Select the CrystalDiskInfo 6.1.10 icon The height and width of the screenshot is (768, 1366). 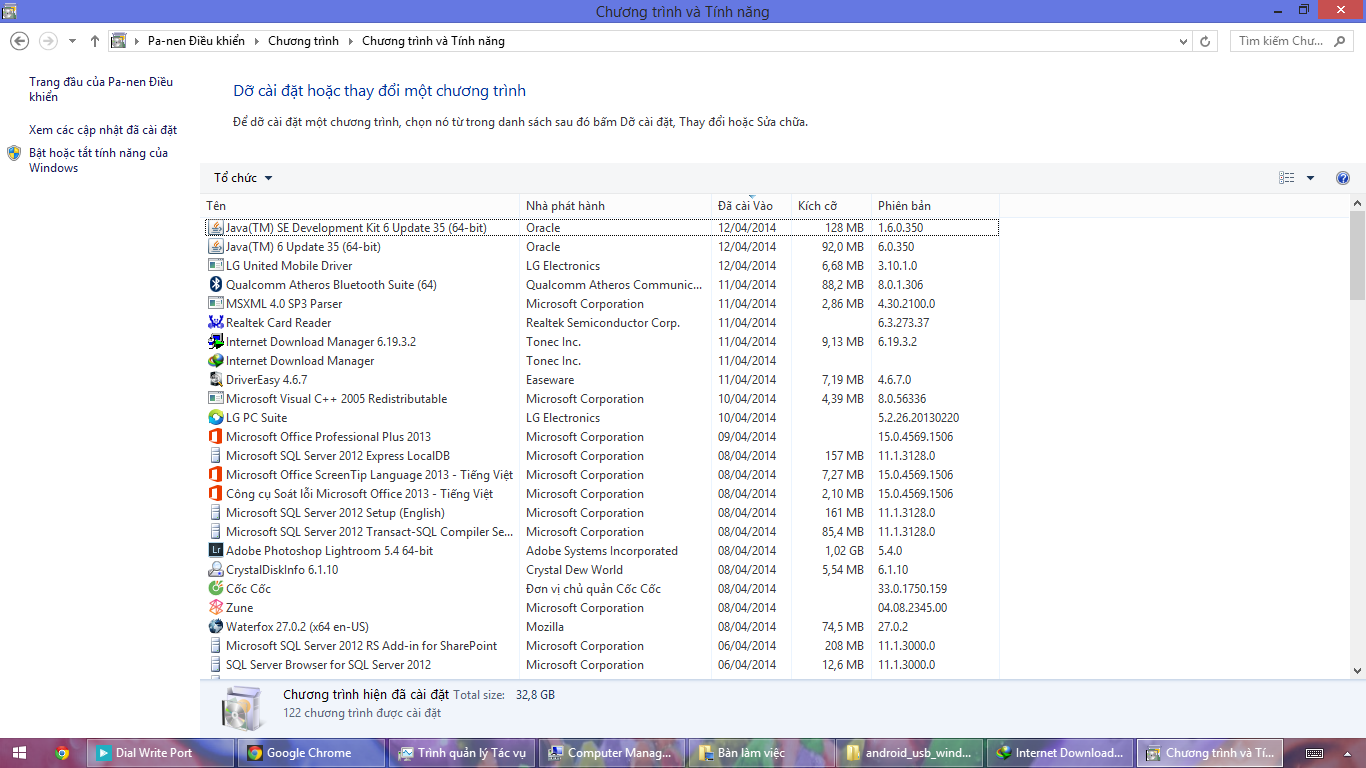[215, 570]
